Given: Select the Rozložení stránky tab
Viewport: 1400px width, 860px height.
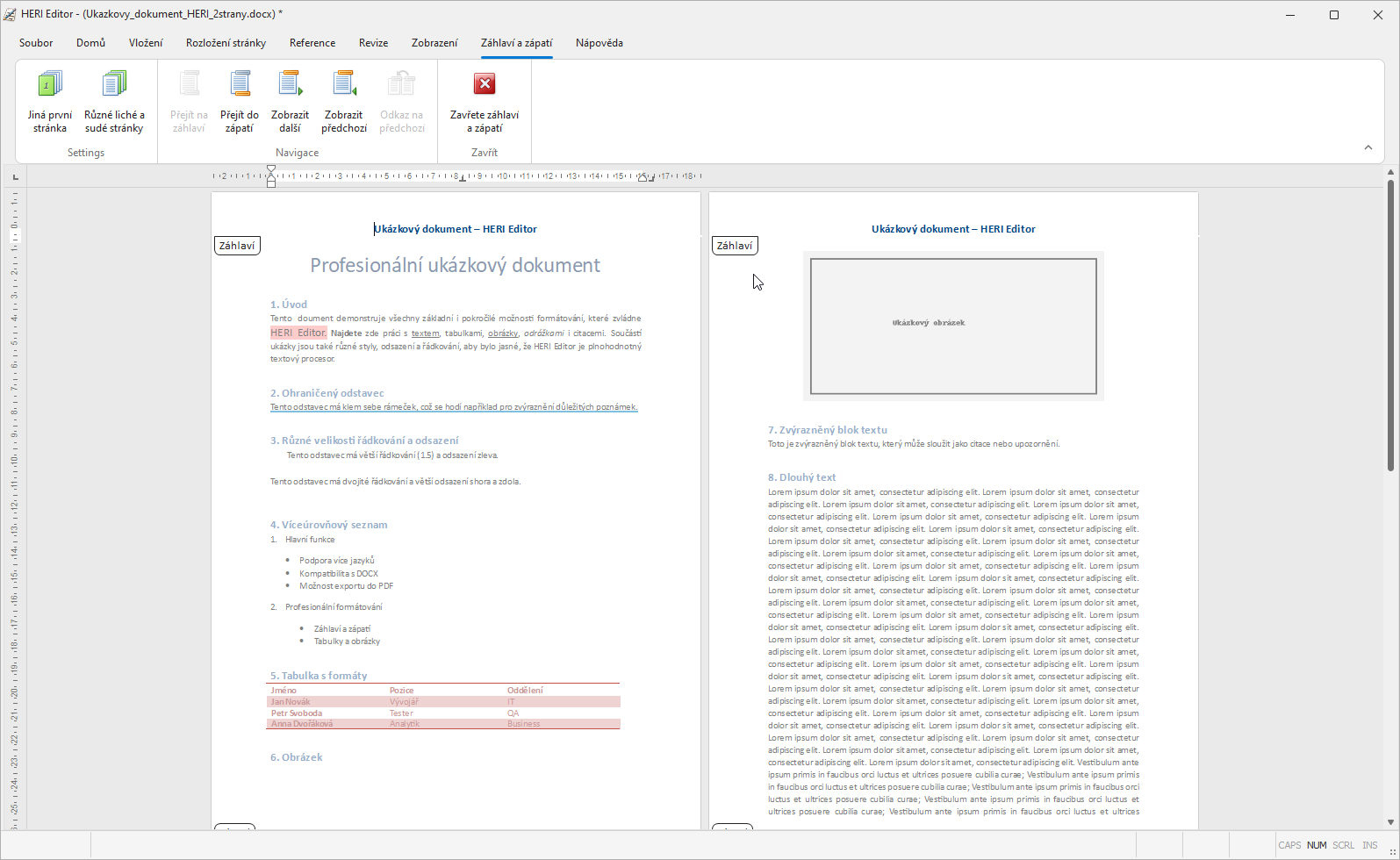Looking at the screenshot, I should point(226,43).
